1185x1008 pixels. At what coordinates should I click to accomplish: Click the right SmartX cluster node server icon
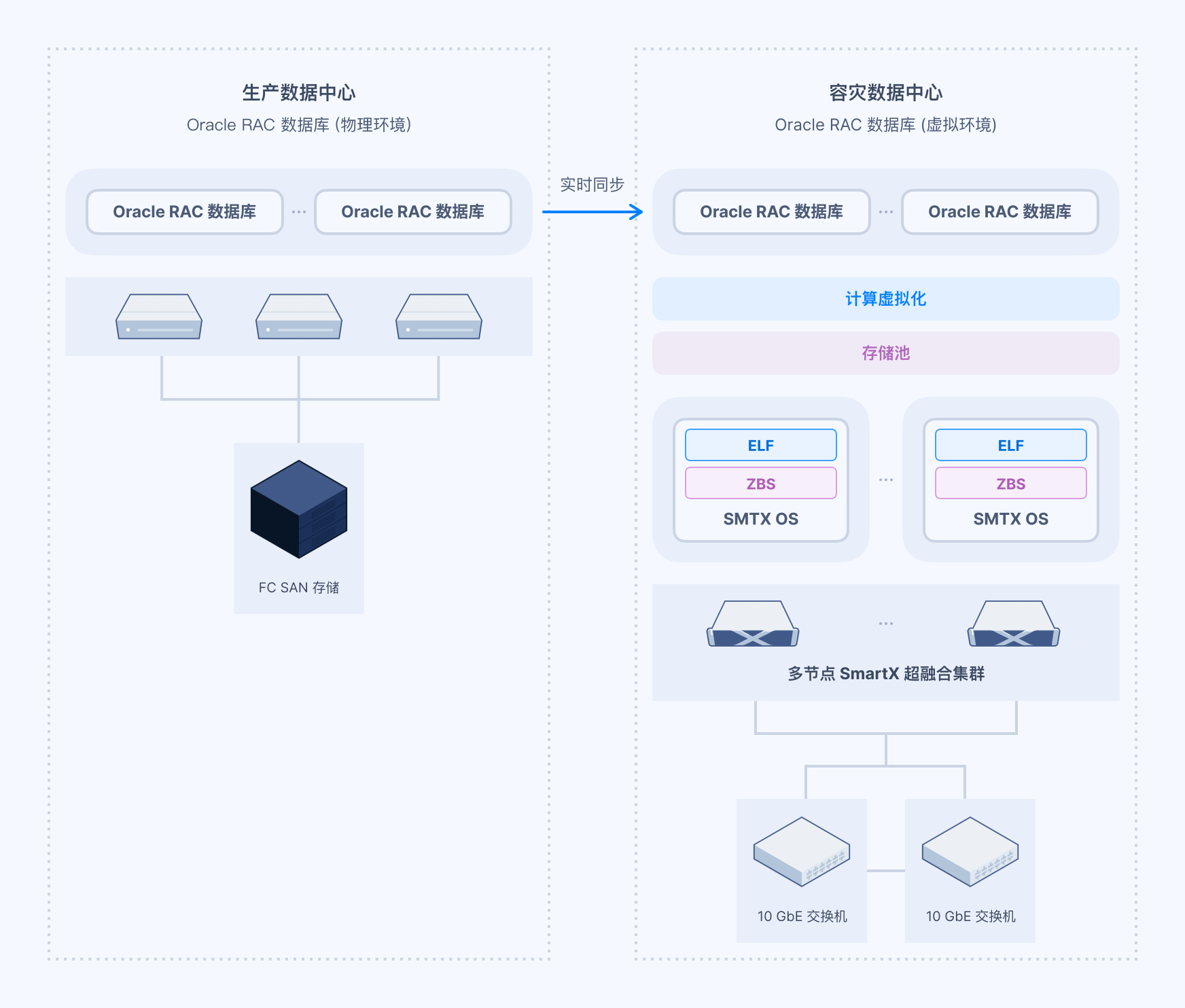[1014, 624]
